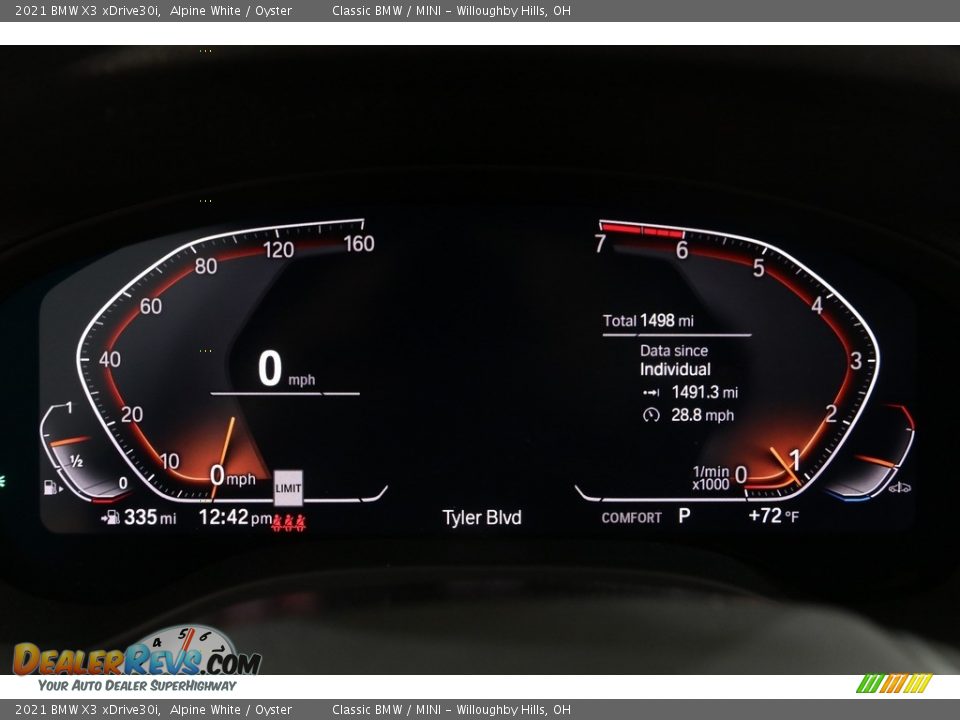960x720 pixels.
Task: Tap the car icon beside the right side gauge
Action: pos(900,487)
